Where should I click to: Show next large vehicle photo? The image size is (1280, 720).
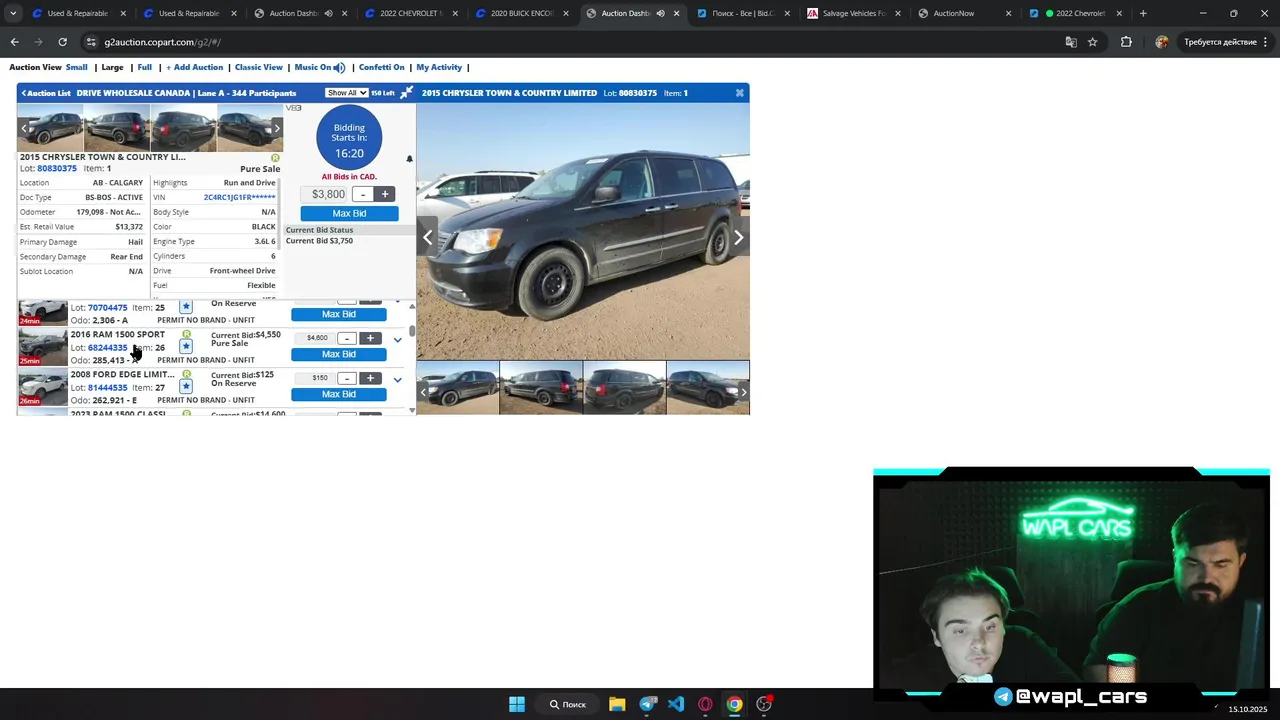[739, 237]
